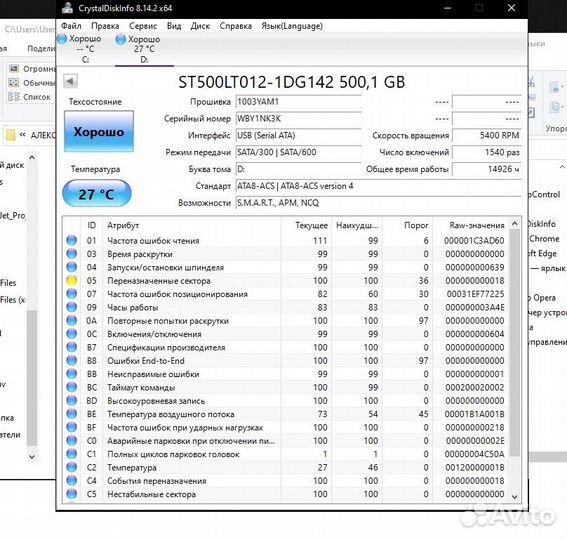Click status icon for attribute BF
The height and width of the screenshot is (540, 567).
72,427
